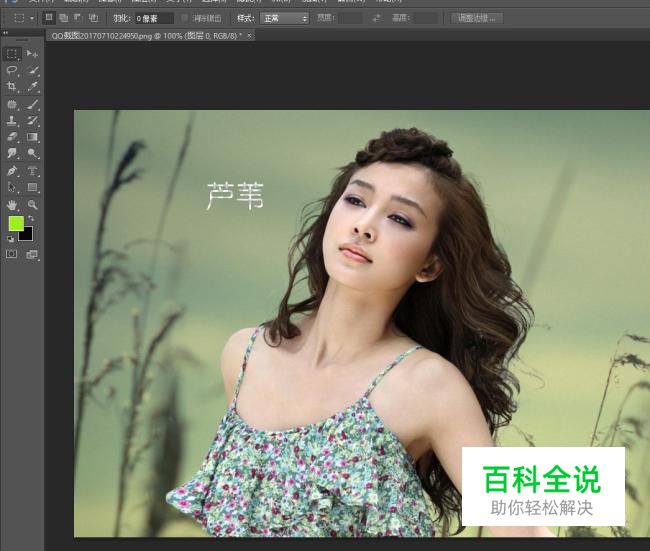Select the Spot Healing Brush tool
Screen dimensions: 650x551
(x=12, y=104)
